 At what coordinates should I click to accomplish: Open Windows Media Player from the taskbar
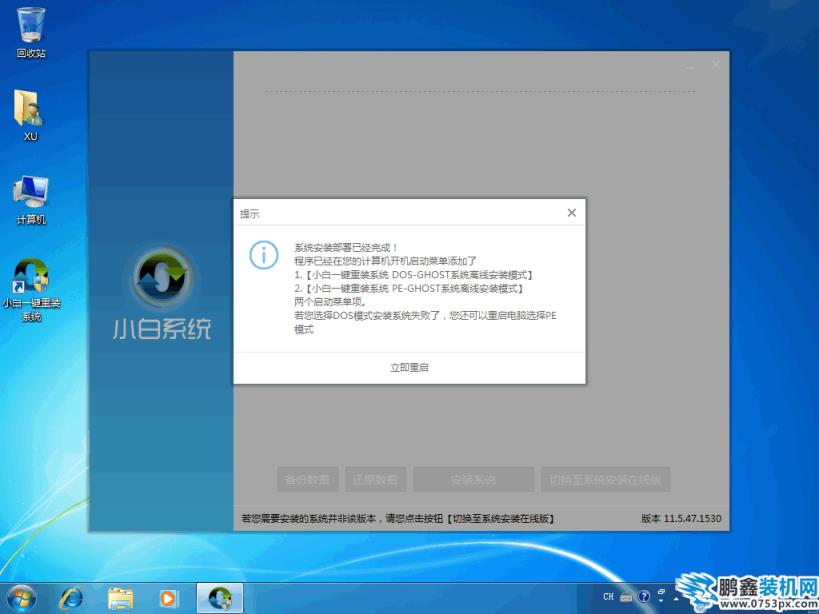(x=169, y=598)
